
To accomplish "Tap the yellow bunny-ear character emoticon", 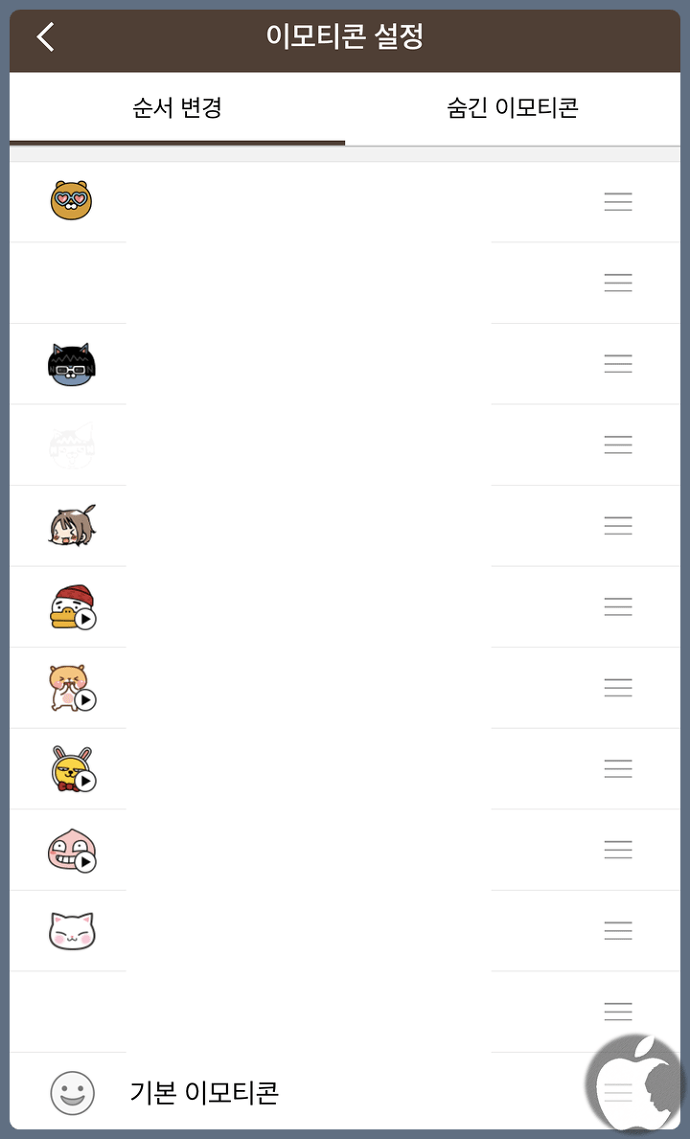I will [x=73, y=769].
